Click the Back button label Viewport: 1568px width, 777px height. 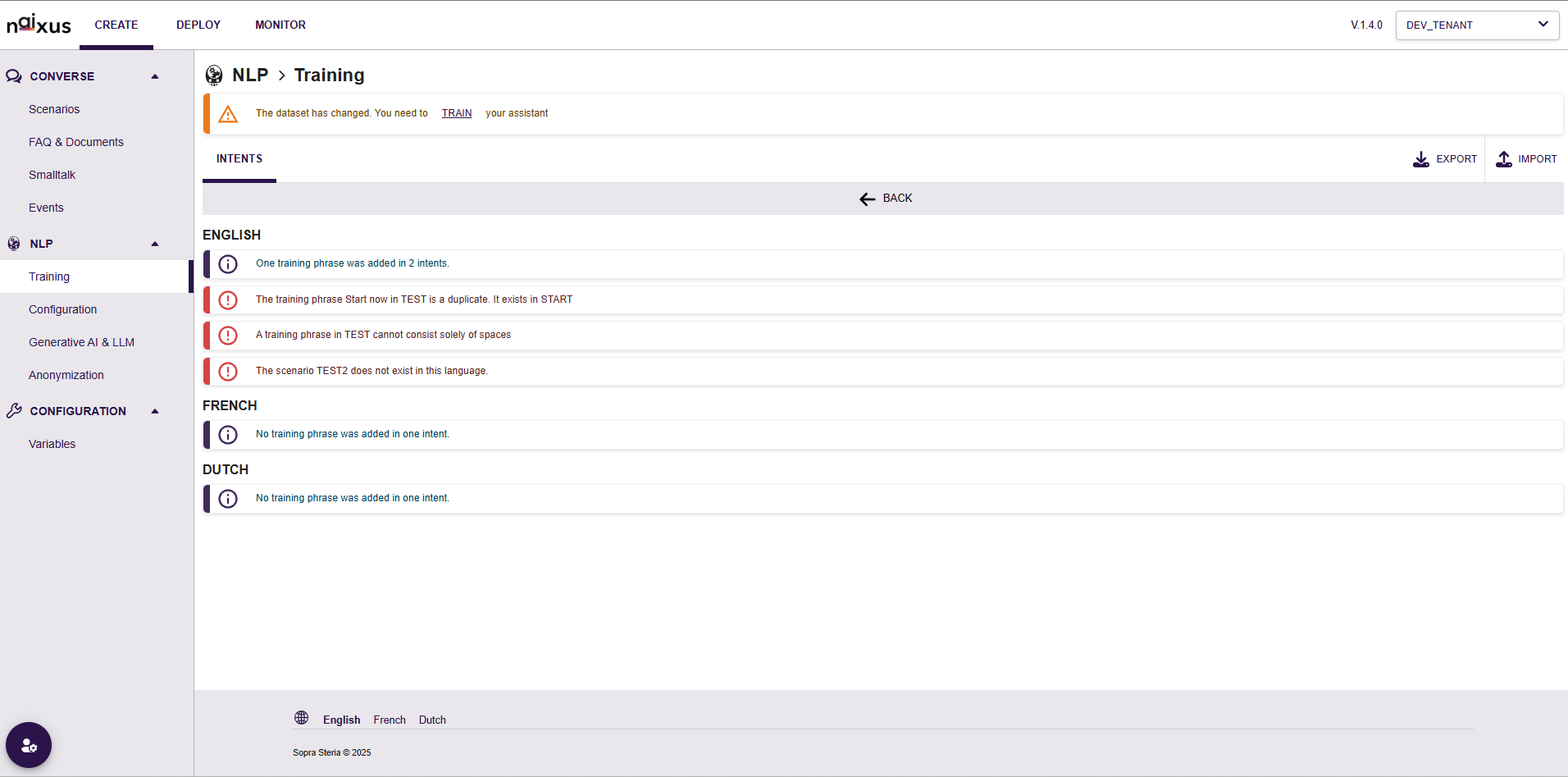[897, 198]
